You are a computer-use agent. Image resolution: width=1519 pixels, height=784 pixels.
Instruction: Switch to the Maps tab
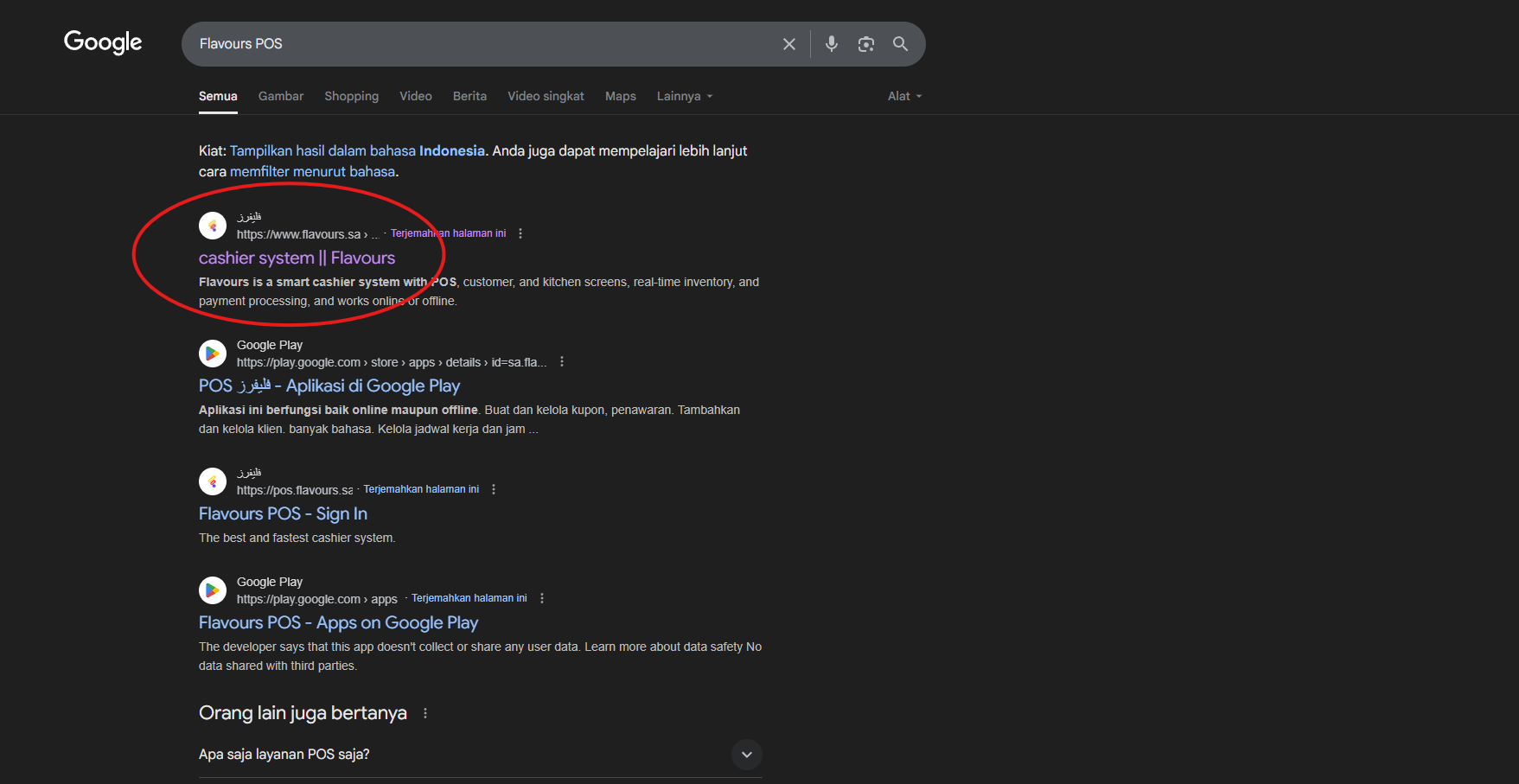pos(621,96)
